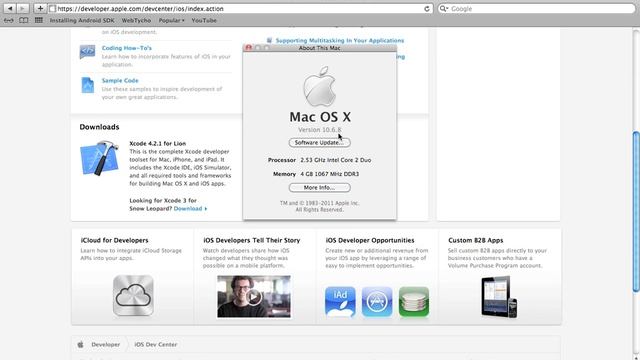Add a bookmark with the plus button
The height and width of the screenshot is (360, 640).
40,8
